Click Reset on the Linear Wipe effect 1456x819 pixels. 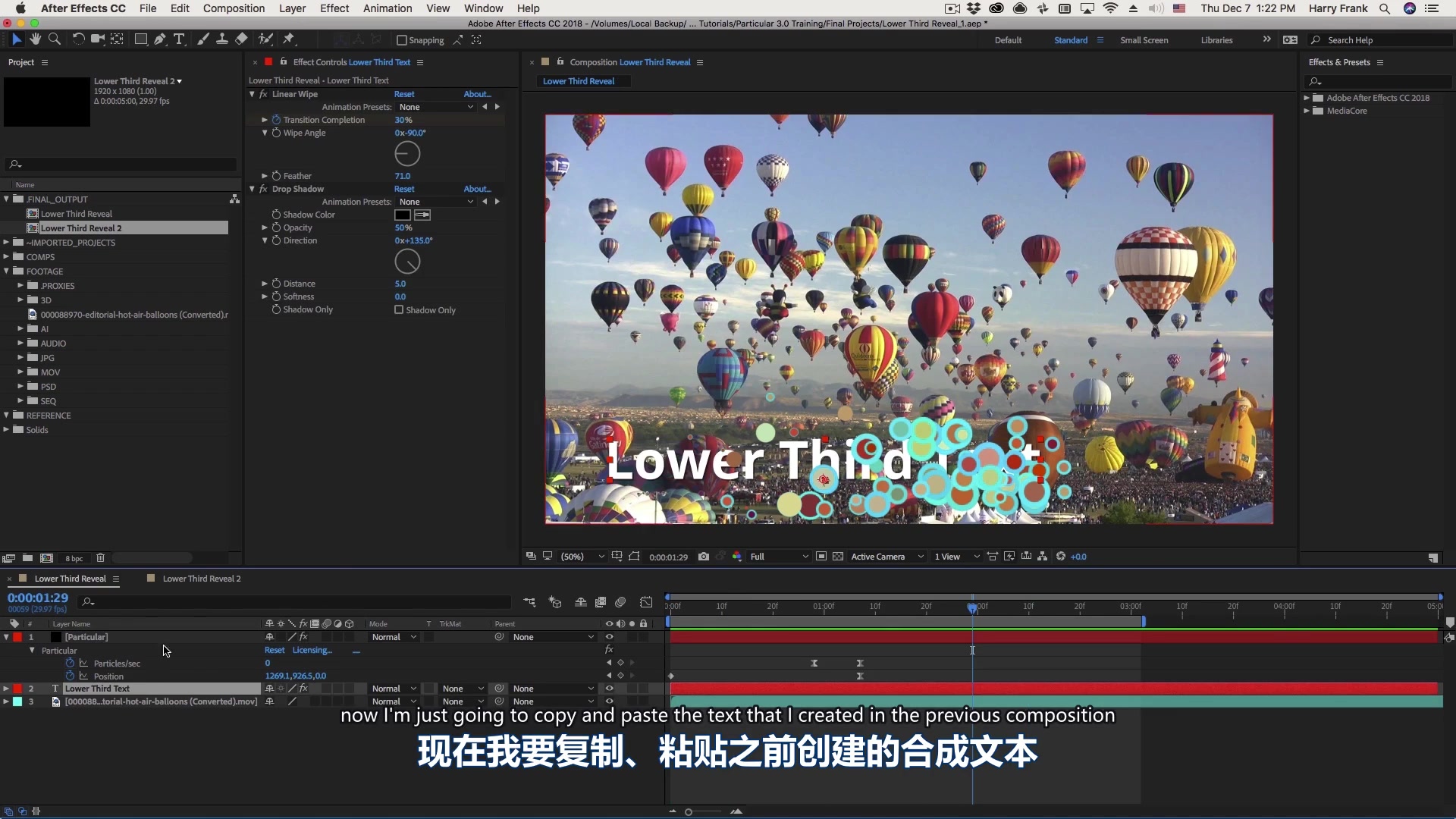click(x=405, y=93)
